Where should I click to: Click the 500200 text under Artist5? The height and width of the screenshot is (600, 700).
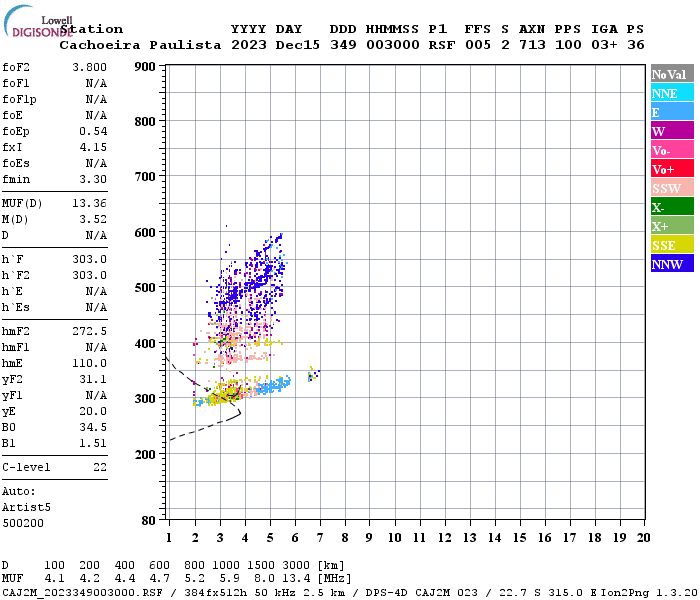tap(23, 523)
